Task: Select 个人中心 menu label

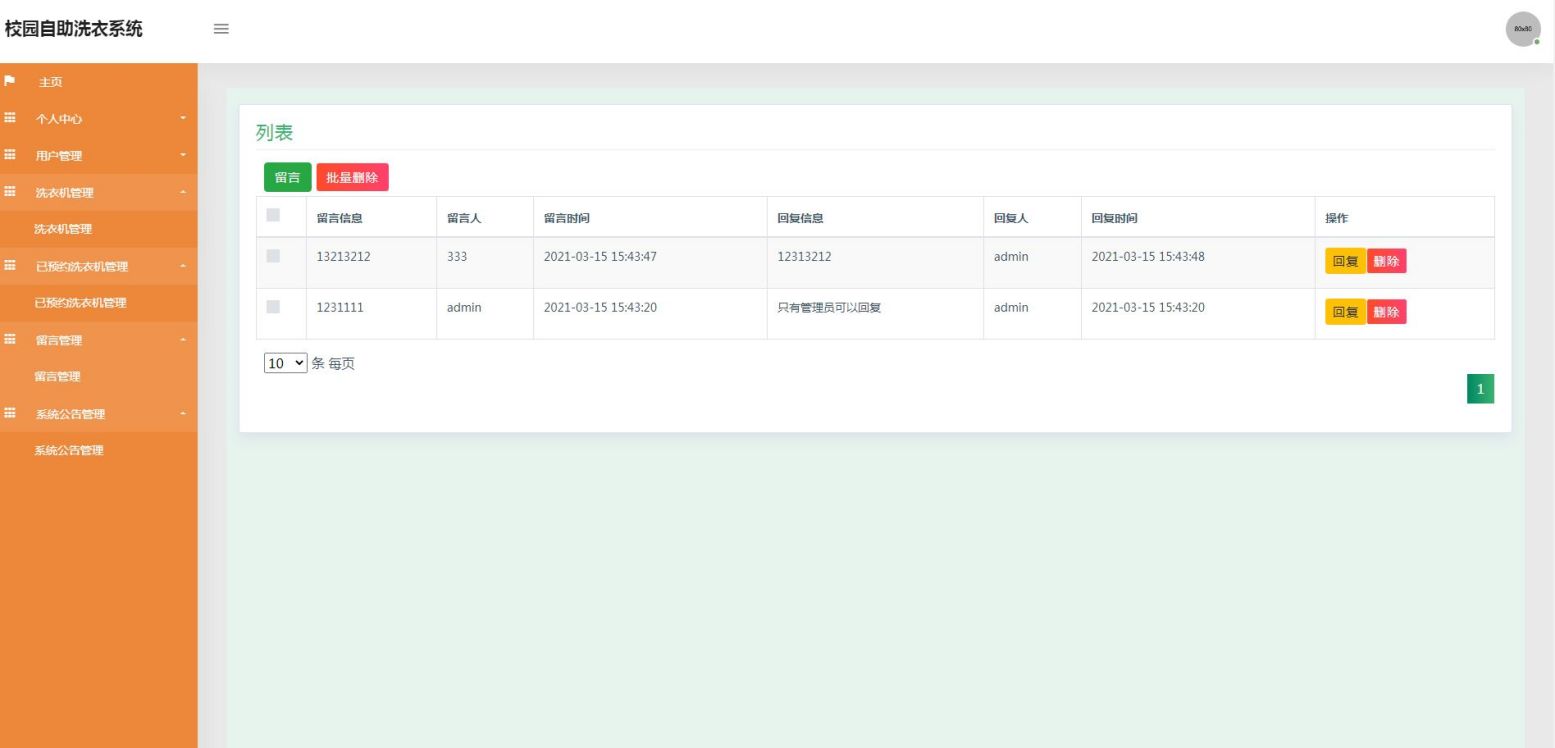Action: click(59, 119)
